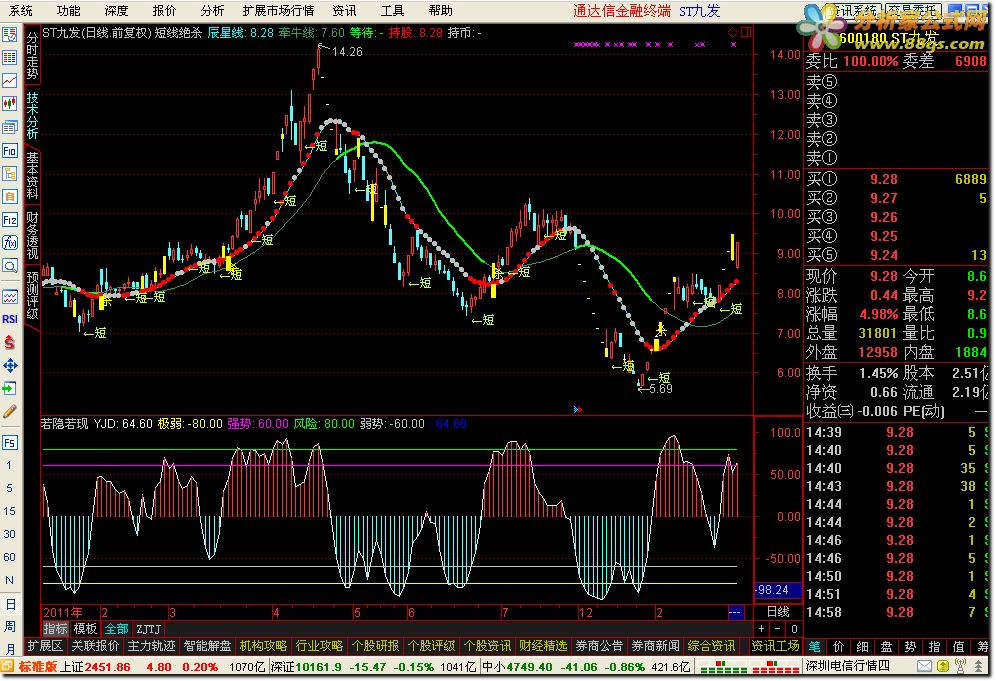Select the blue four-arrow move icon

pos(10,365)
